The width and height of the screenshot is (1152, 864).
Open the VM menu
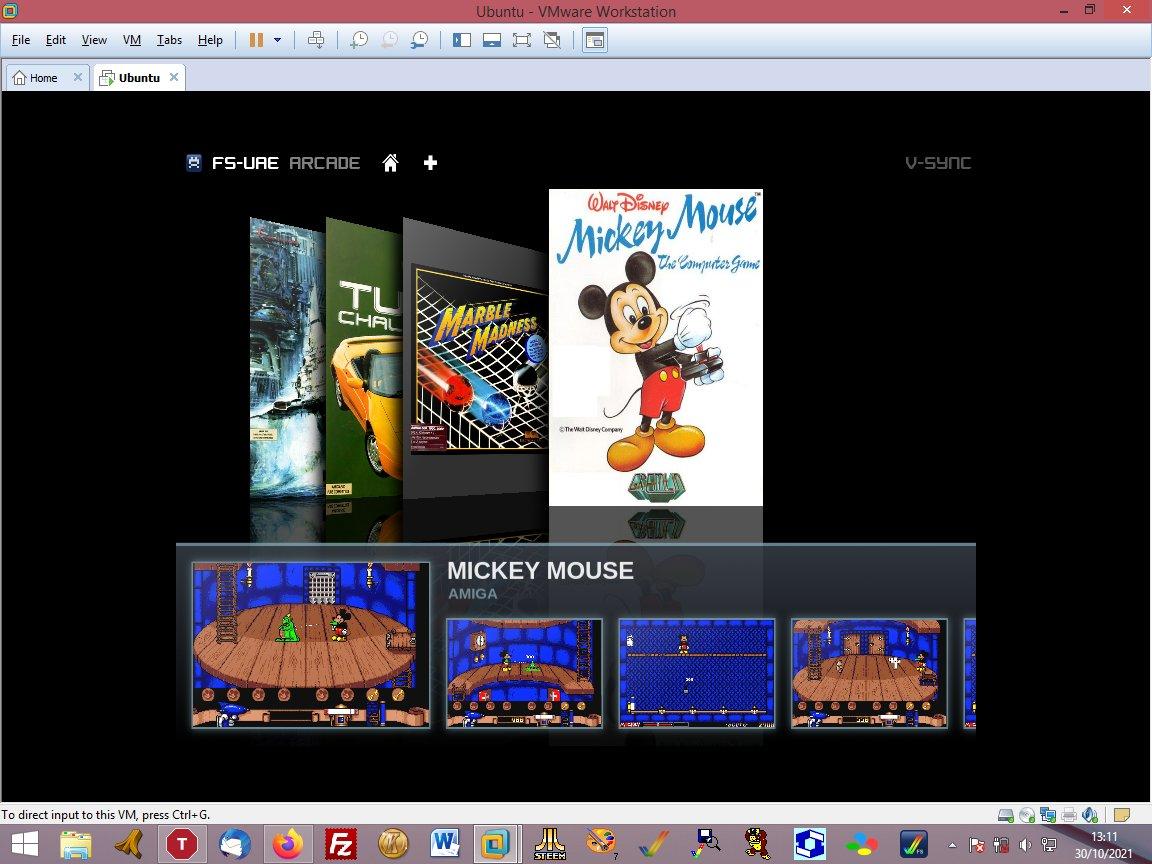pos(132,40)
